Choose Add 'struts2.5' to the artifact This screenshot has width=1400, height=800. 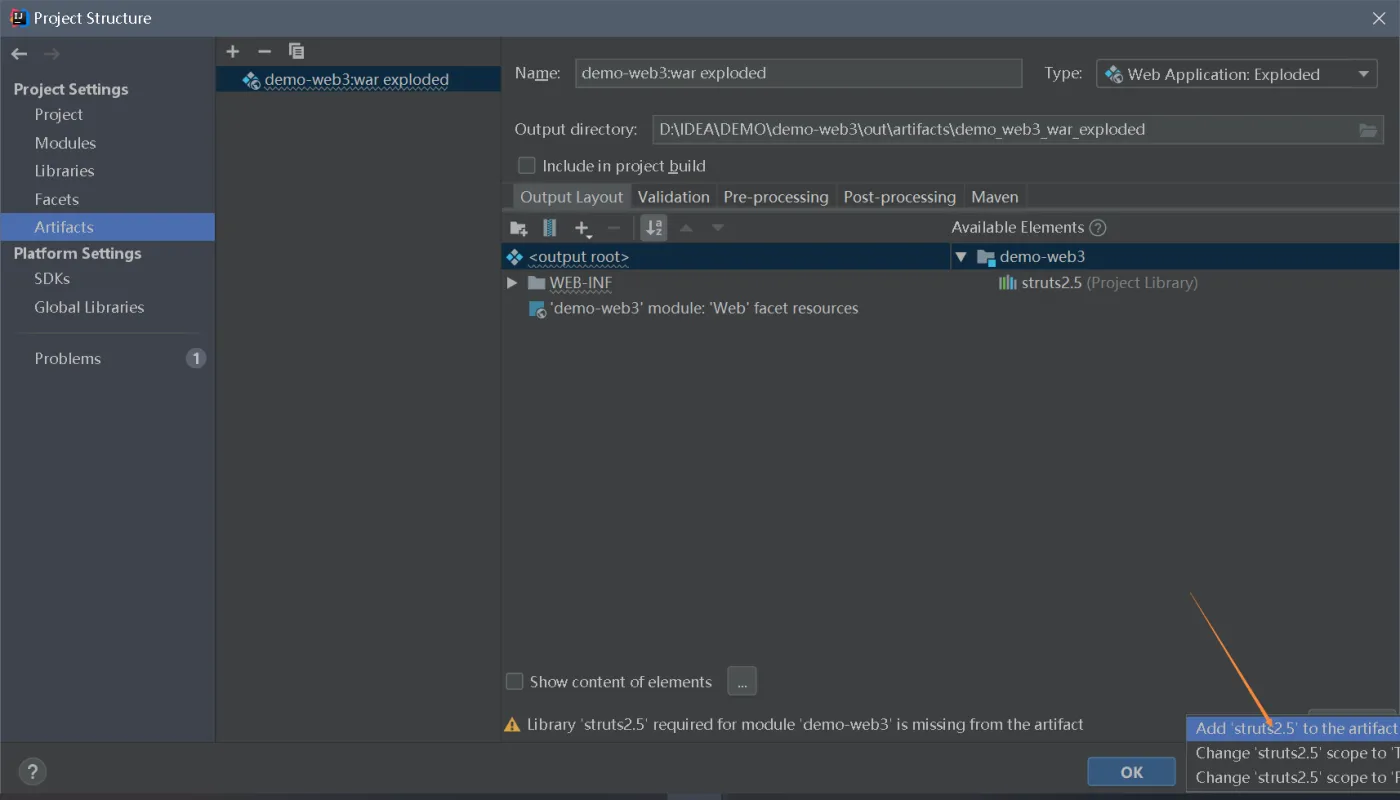[x=1293, y=728]
